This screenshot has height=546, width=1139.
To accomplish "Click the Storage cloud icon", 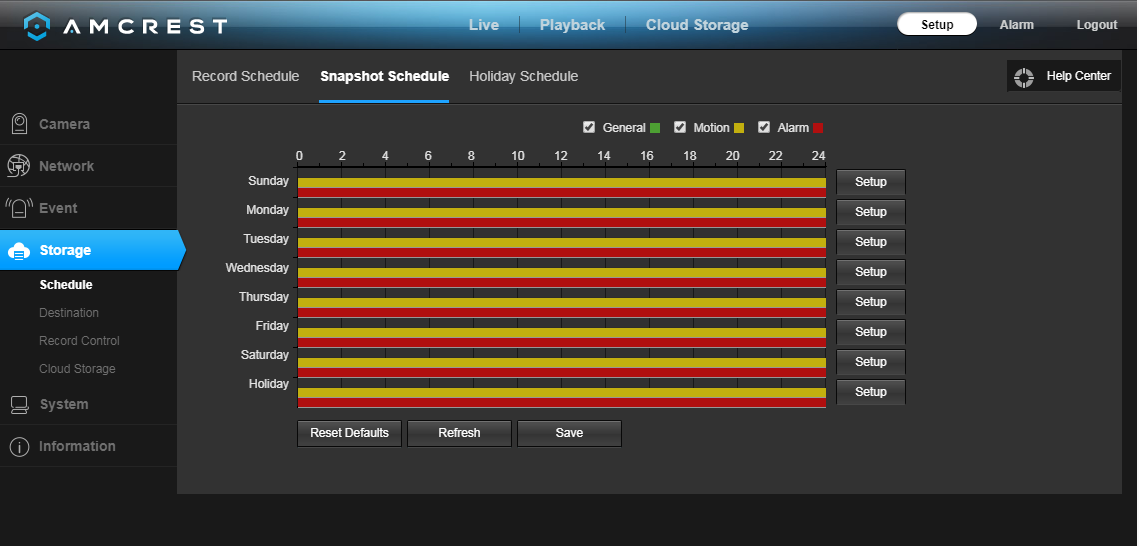I will click(19, 251).
